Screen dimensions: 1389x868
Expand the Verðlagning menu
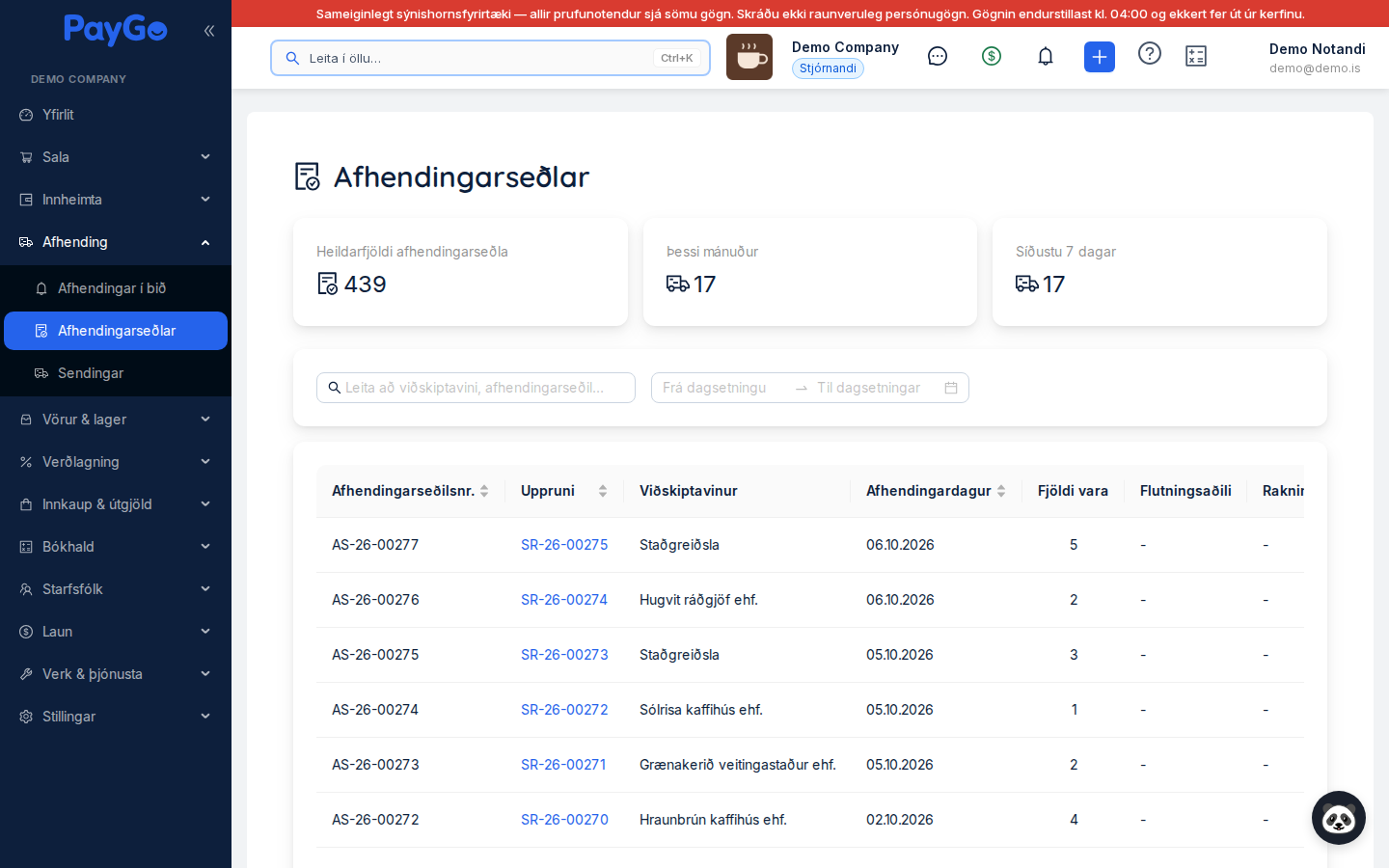(x=116, y=462)
